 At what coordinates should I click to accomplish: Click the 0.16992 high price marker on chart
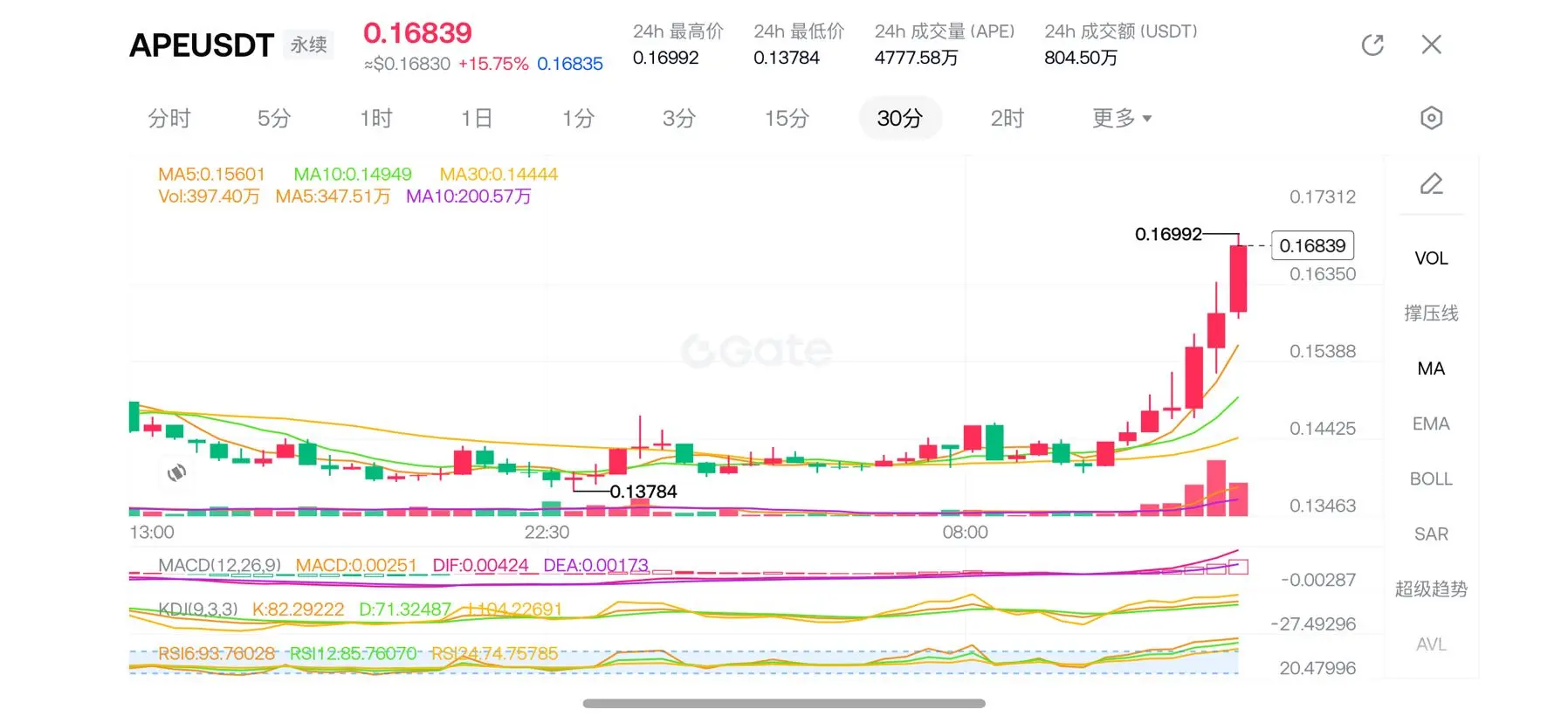(x=1168, y=234)
